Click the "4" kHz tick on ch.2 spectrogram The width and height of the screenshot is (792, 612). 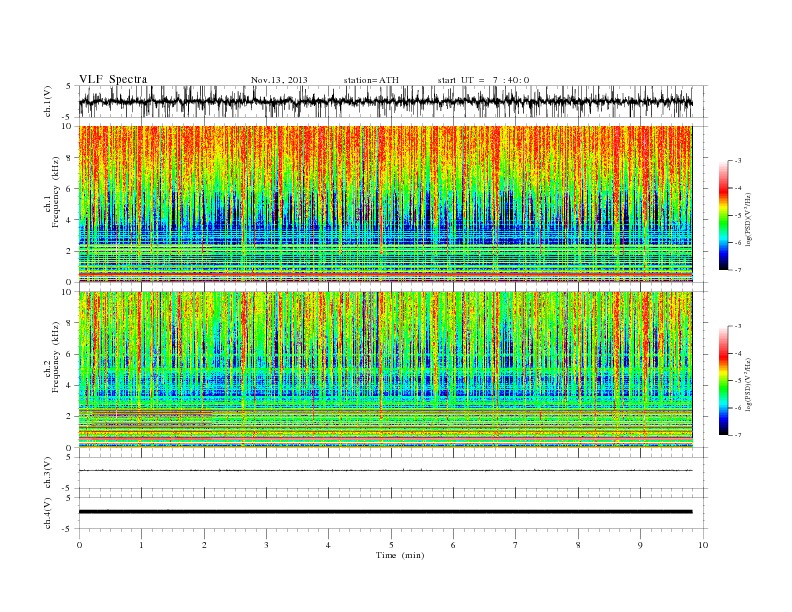pos(69,386)
